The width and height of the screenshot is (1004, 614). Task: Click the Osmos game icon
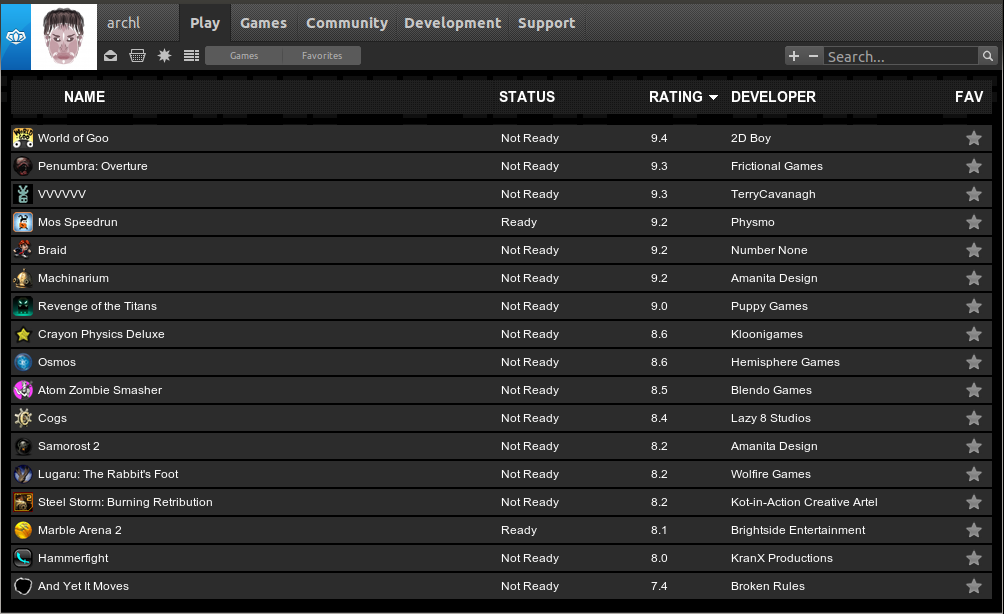pyautogui.click(x=23, y=362)
